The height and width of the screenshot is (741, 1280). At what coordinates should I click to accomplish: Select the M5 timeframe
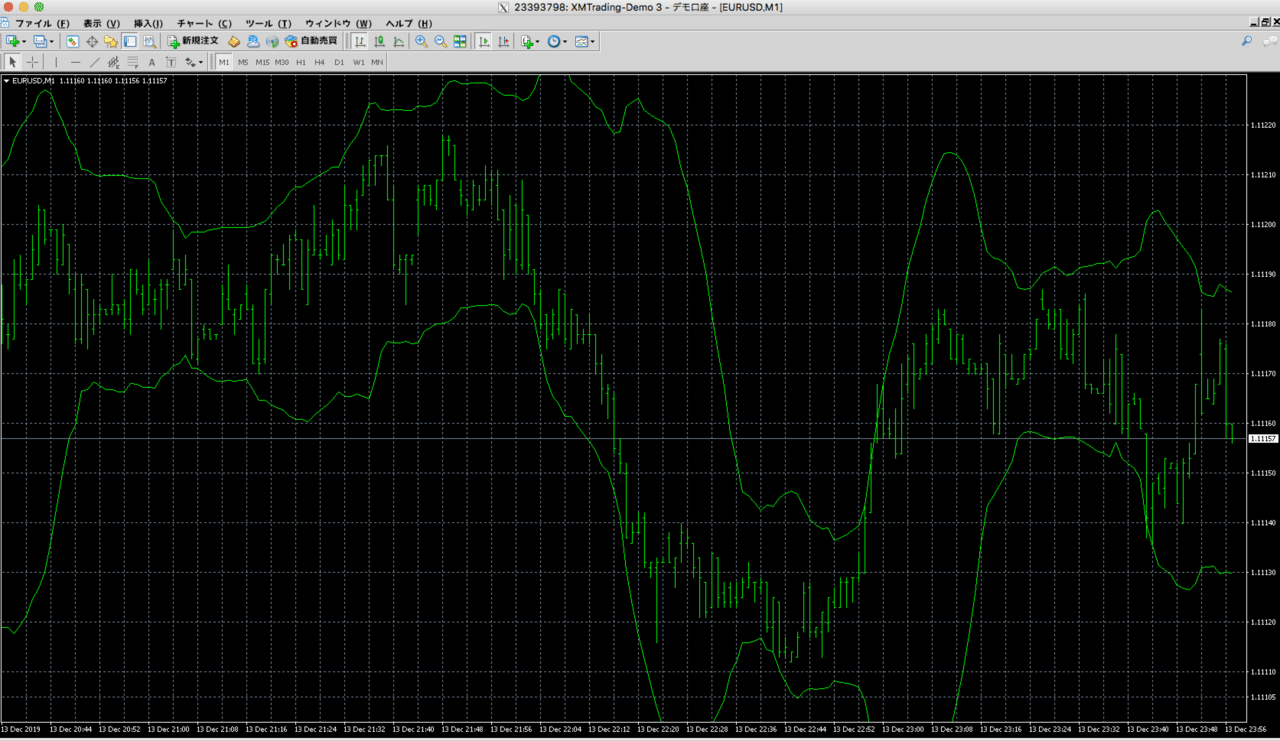(243, 62)
